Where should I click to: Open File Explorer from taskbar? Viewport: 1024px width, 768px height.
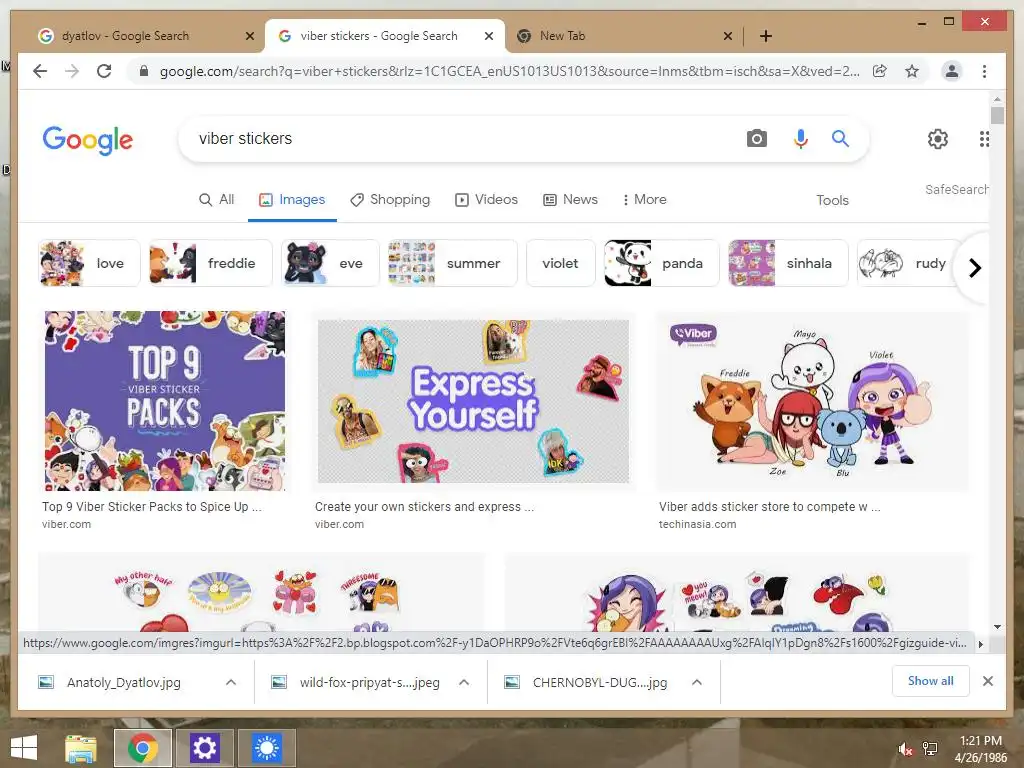pos(81,748)
